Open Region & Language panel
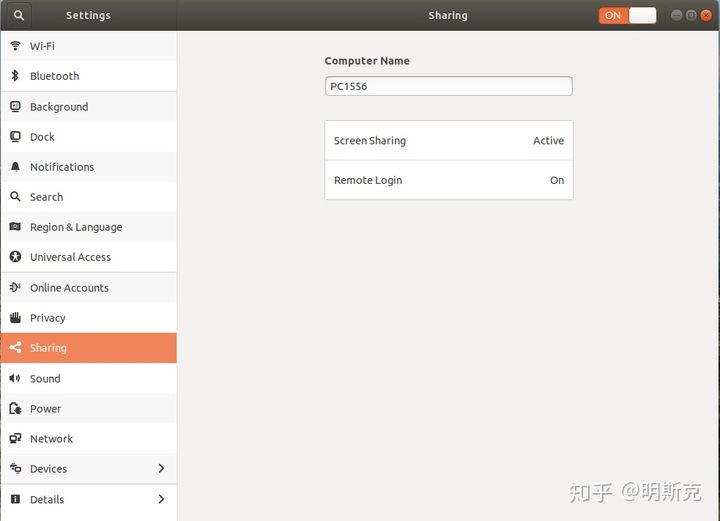720x521 pixels. pos(89,227)
